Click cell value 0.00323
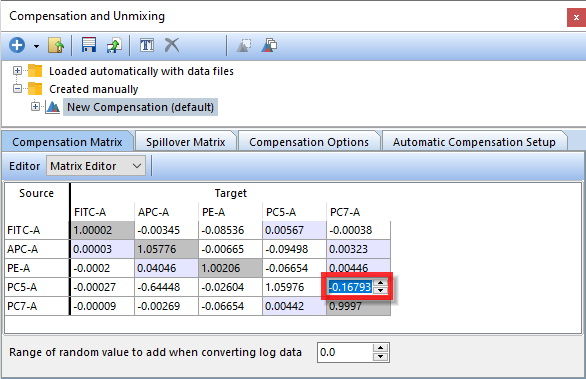Image resolution: width=586 pixels, height=379 pixels. pyautogui.click(x=358, y=249)
